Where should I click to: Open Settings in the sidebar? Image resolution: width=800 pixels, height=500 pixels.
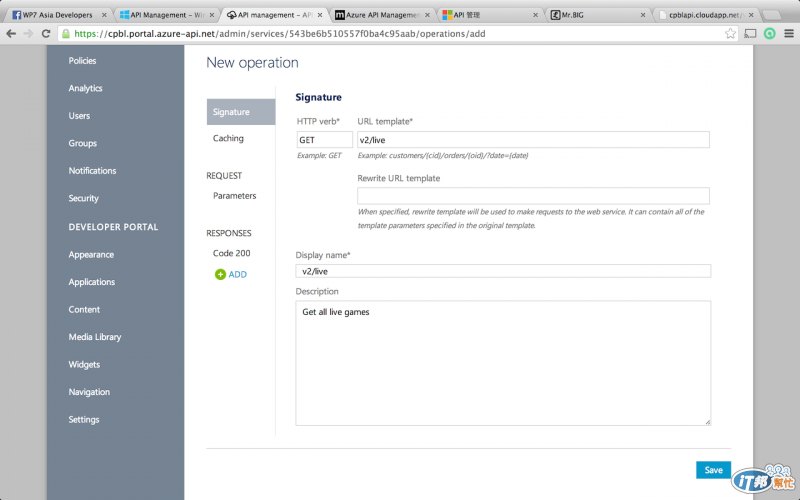(84, 420)
